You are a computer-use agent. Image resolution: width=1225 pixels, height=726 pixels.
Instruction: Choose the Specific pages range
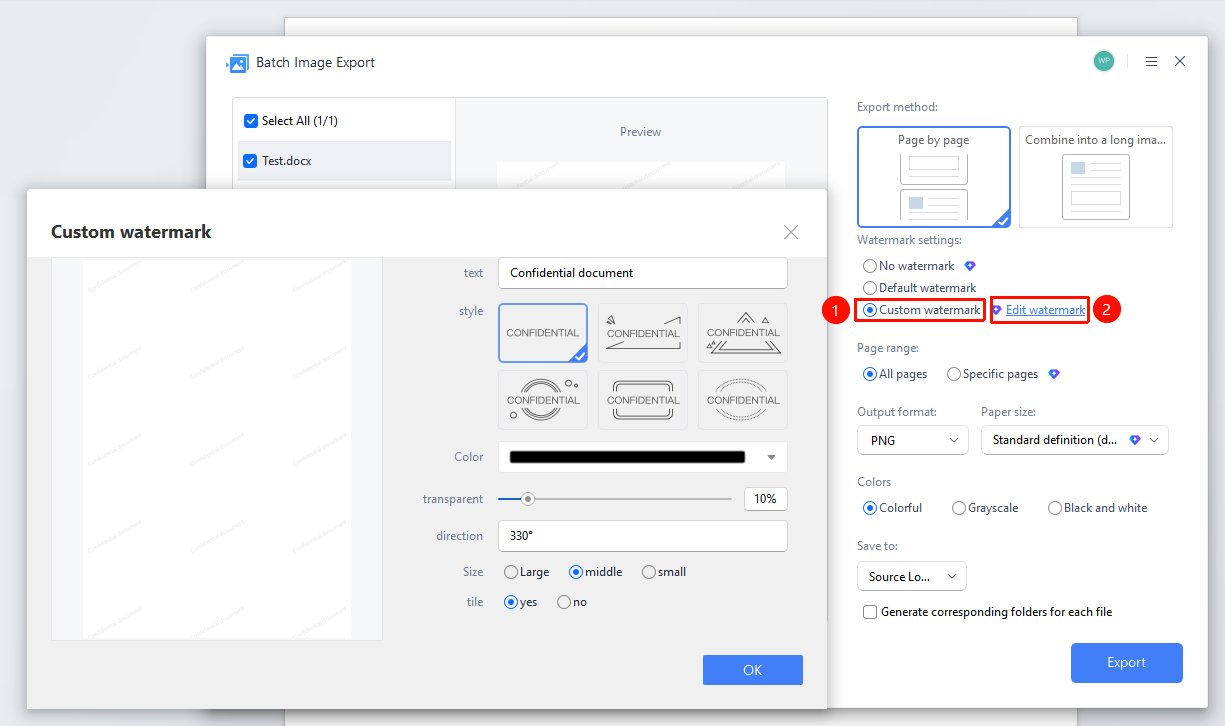tap(954, 374)
